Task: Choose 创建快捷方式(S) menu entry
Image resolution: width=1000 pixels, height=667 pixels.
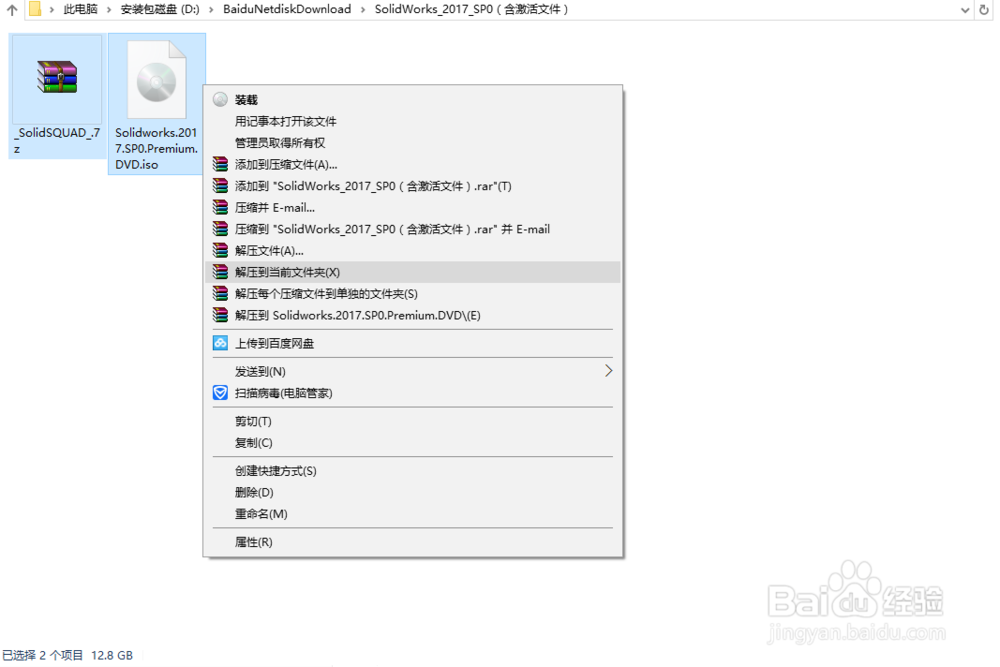Action: pyautogui.click(x=413, y=471)
